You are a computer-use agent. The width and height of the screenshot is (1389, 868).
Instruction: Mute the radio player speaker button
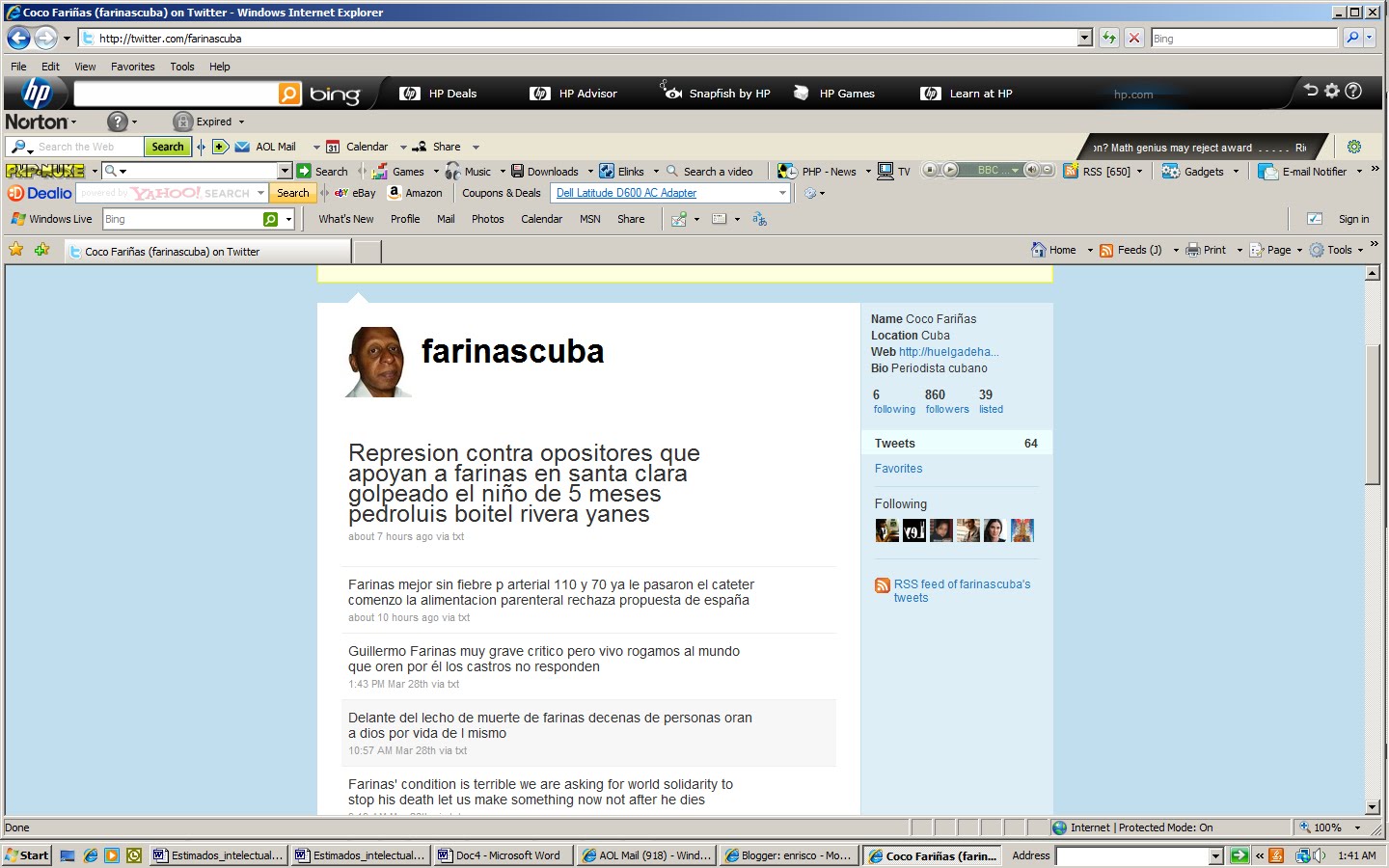click(1031, 170)
